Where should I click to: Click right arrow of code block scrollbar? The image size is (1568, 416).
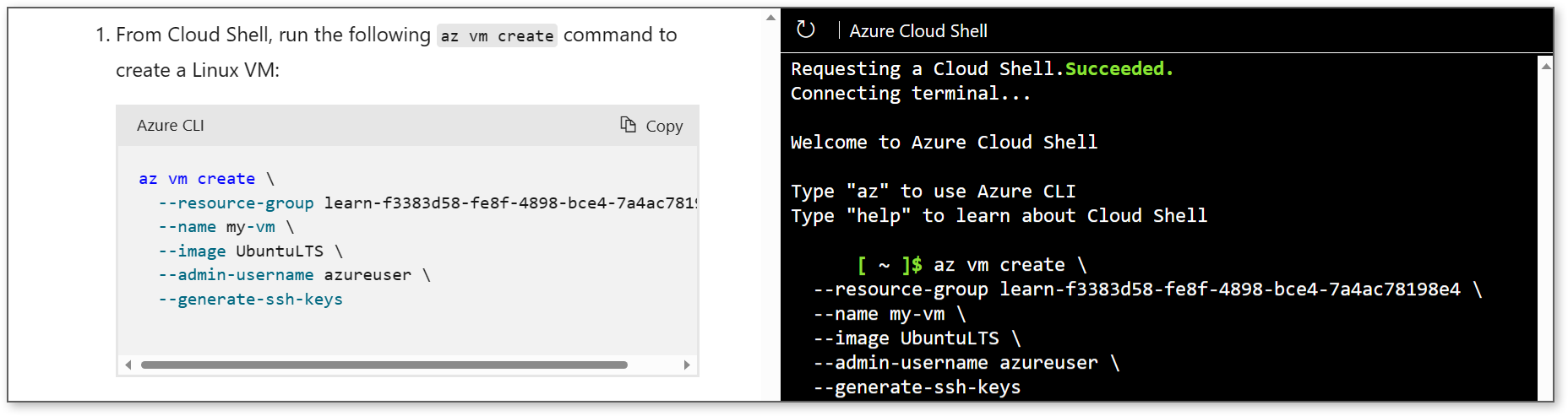[x=687, y=365]
